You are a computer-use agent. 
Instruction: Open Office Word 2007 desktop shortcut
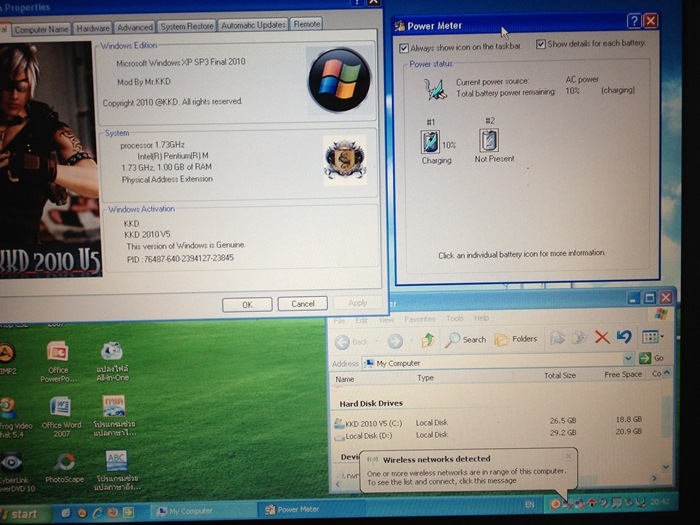click(58, 408)
